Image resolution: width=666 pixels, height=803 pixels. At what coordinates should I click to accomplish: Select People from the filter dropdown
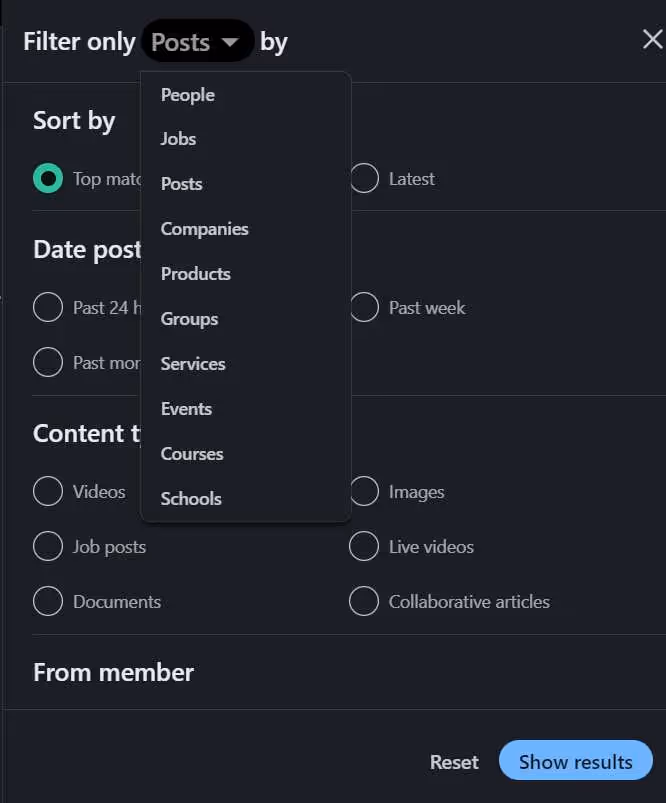coord(187,95)
